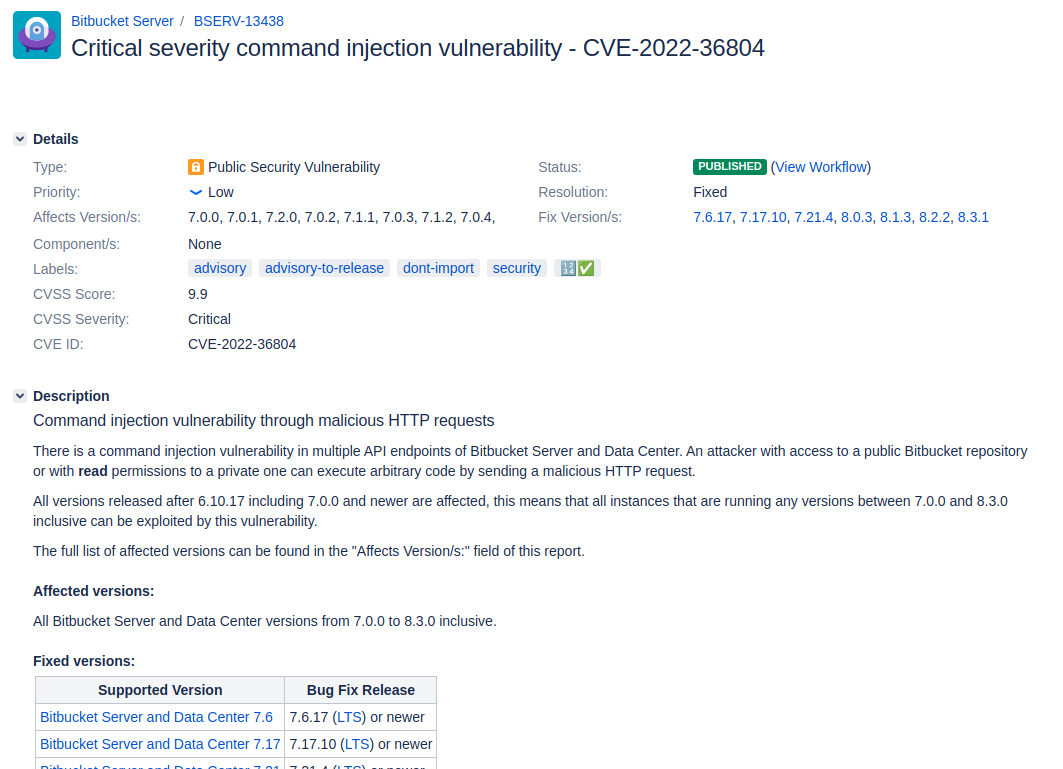Collapse the Description section

(20, 396)
